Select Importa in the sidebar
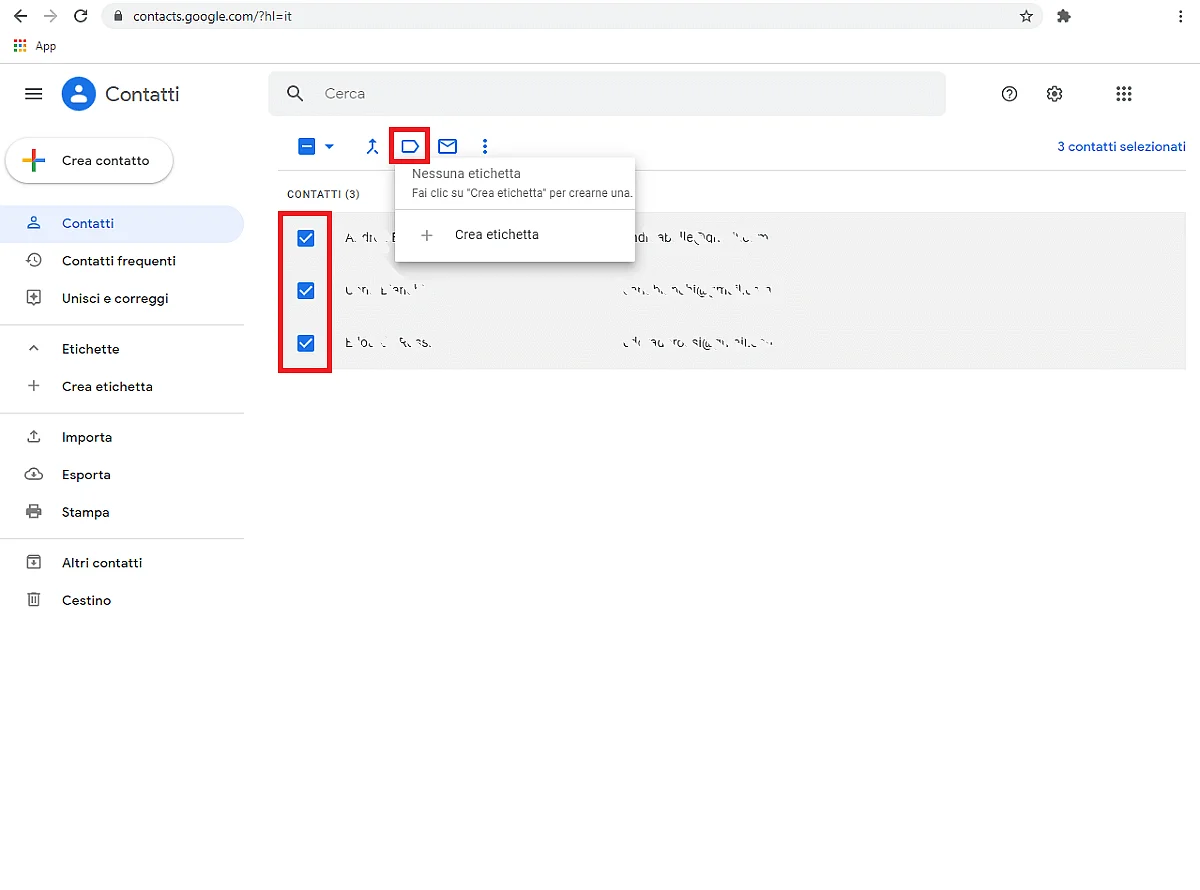The image size is (1200, 890). pyautogui.click(x=122, y=437)
